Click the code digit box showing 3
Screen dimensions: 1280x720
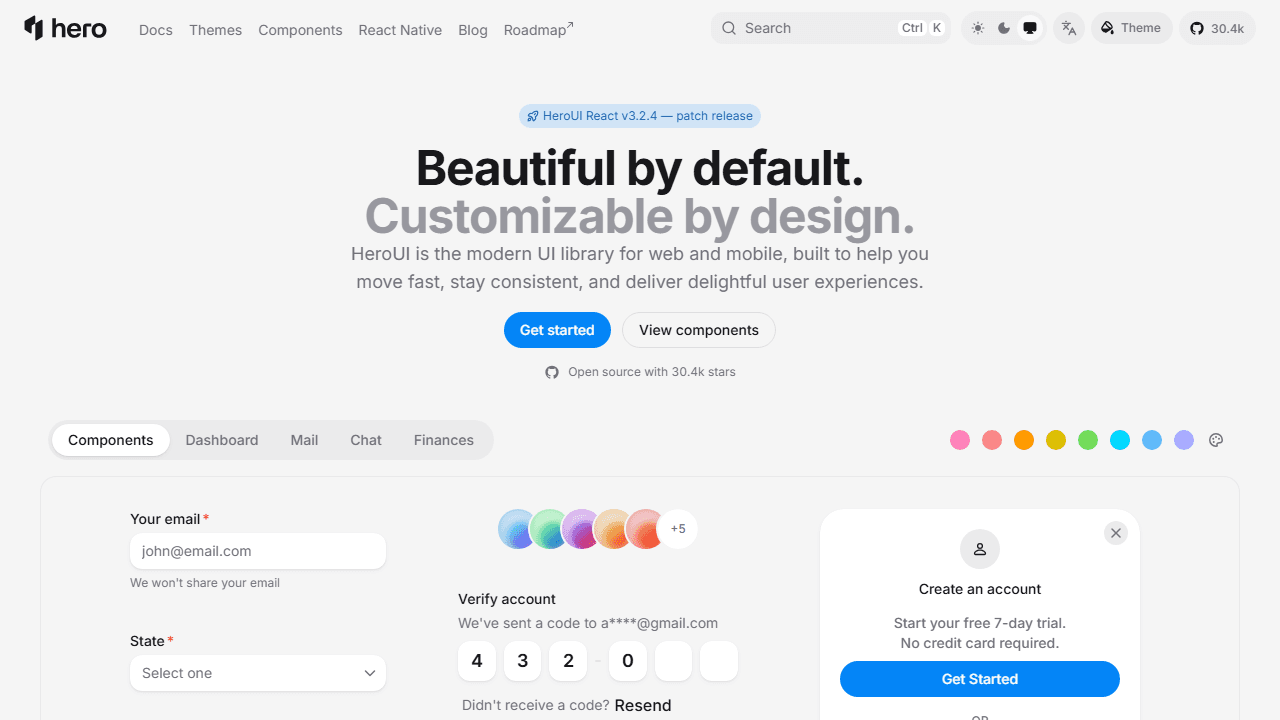click(522, 661)
